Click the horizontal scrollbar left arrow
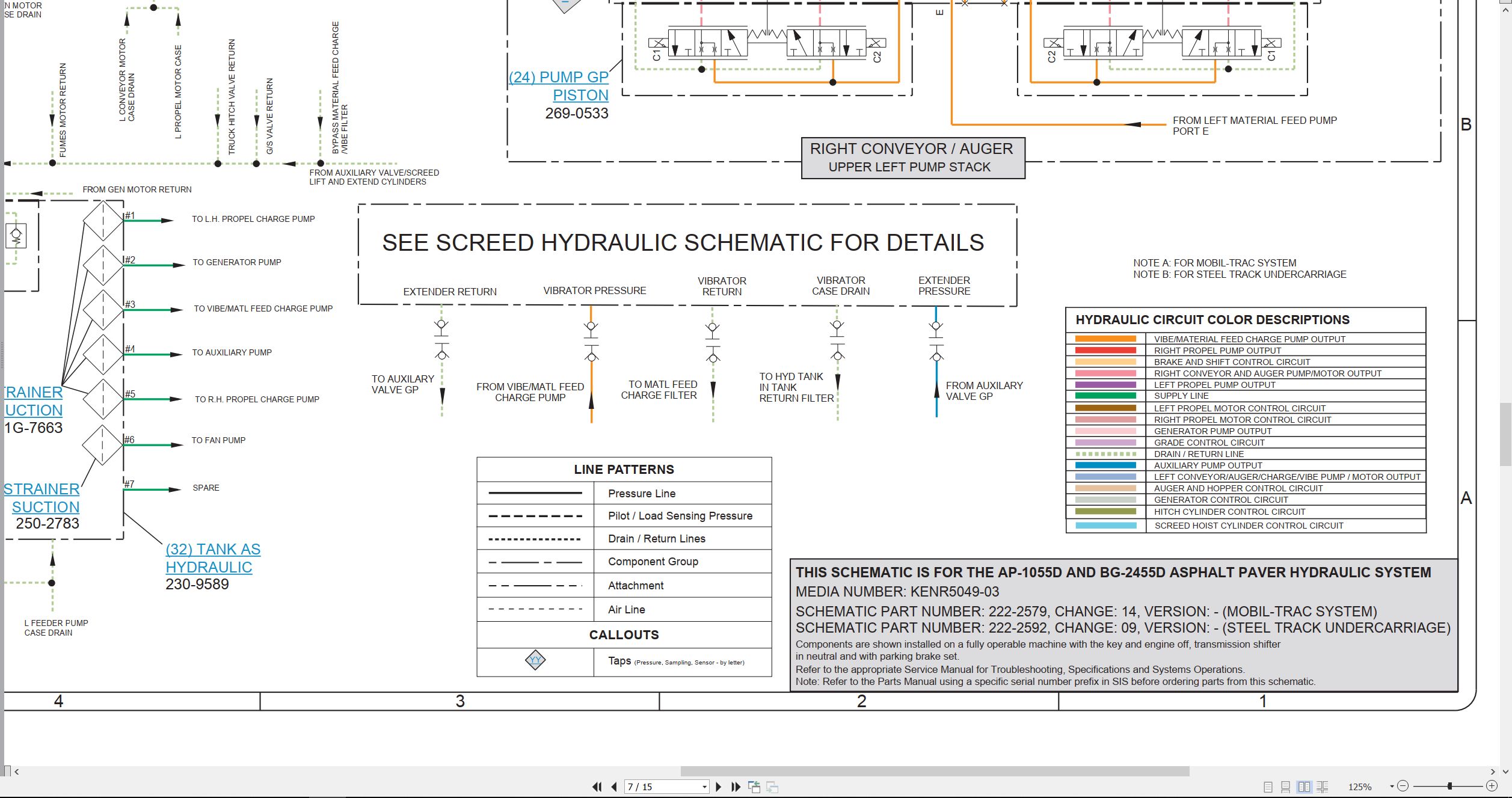This screenshot has height=798, width=1512. tap(17, 771)
